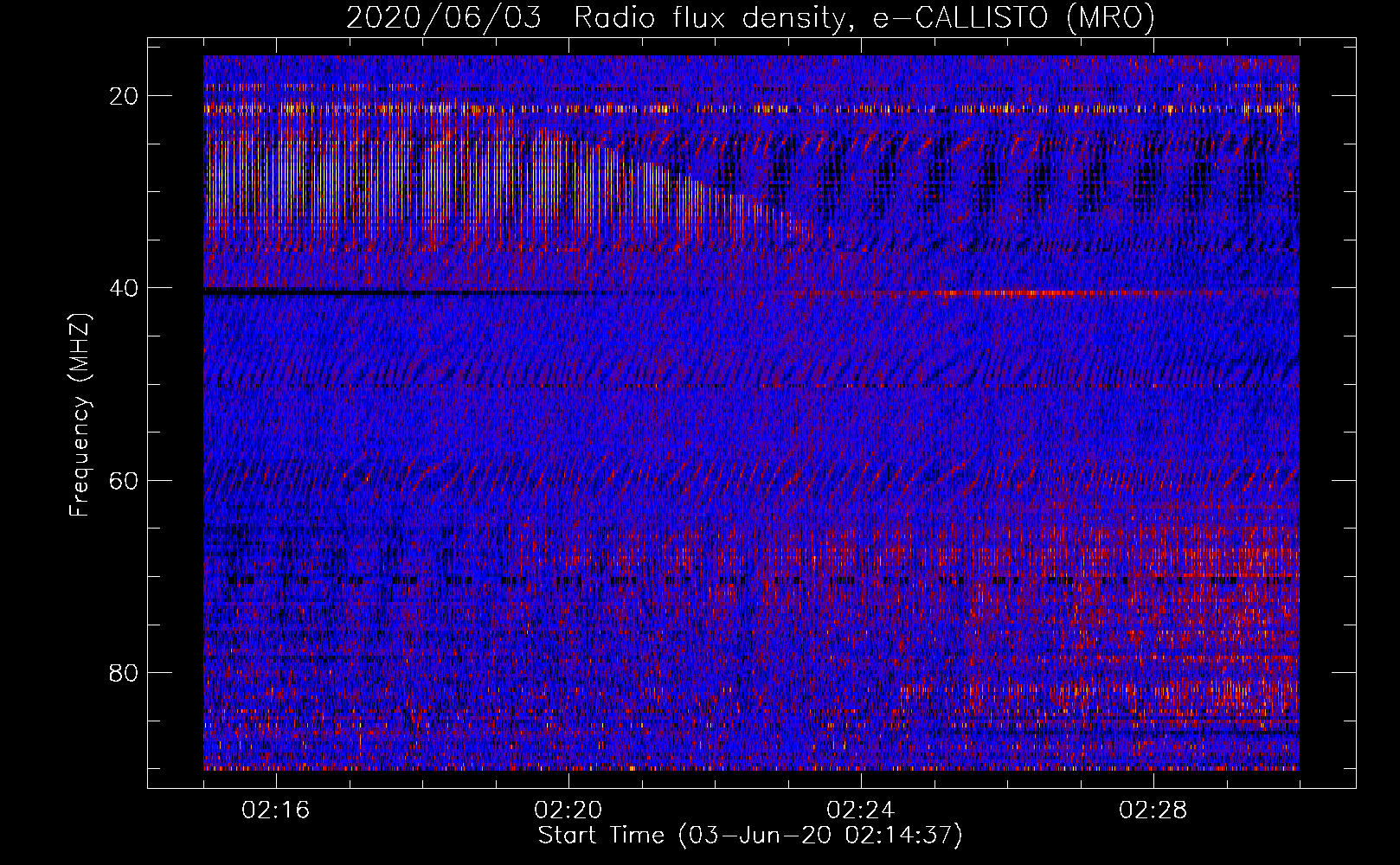The height and width of the screenshot is (865, 1400).
Task: Click the time tick label '02:16'
Action: 276,811
